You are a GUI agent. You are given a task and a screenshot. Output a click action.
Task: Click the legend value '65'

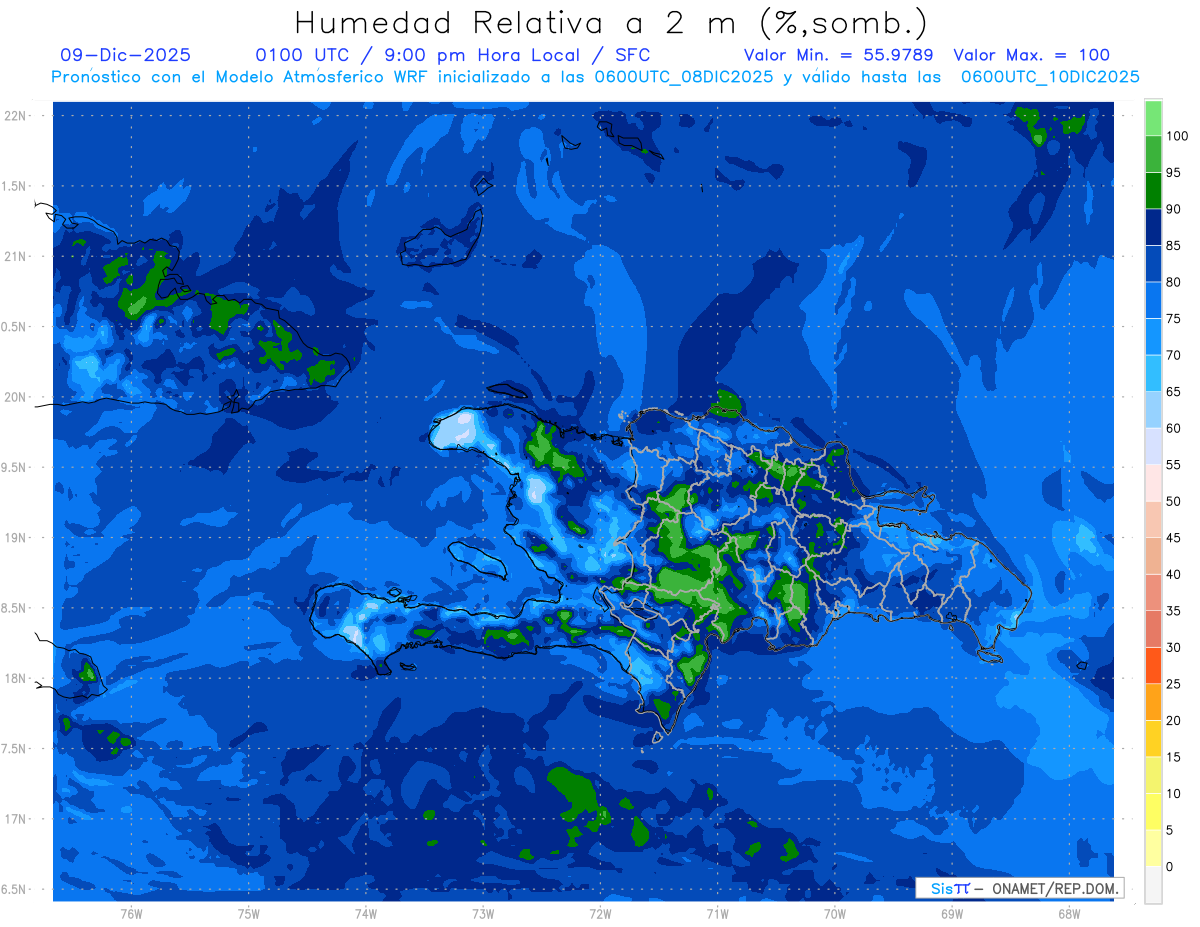(1174, 392)
